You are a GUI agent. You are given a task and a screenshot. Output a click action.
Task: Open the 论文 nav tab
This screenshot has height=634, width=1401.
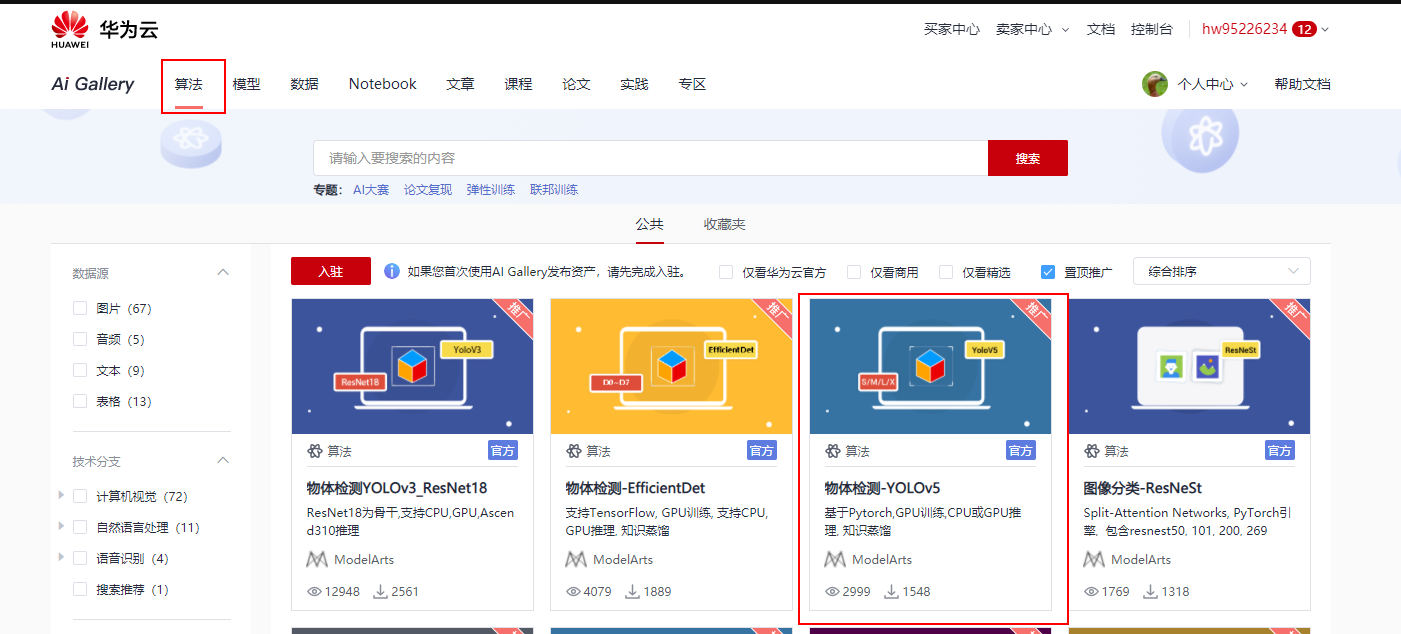(x=576, y=84)
